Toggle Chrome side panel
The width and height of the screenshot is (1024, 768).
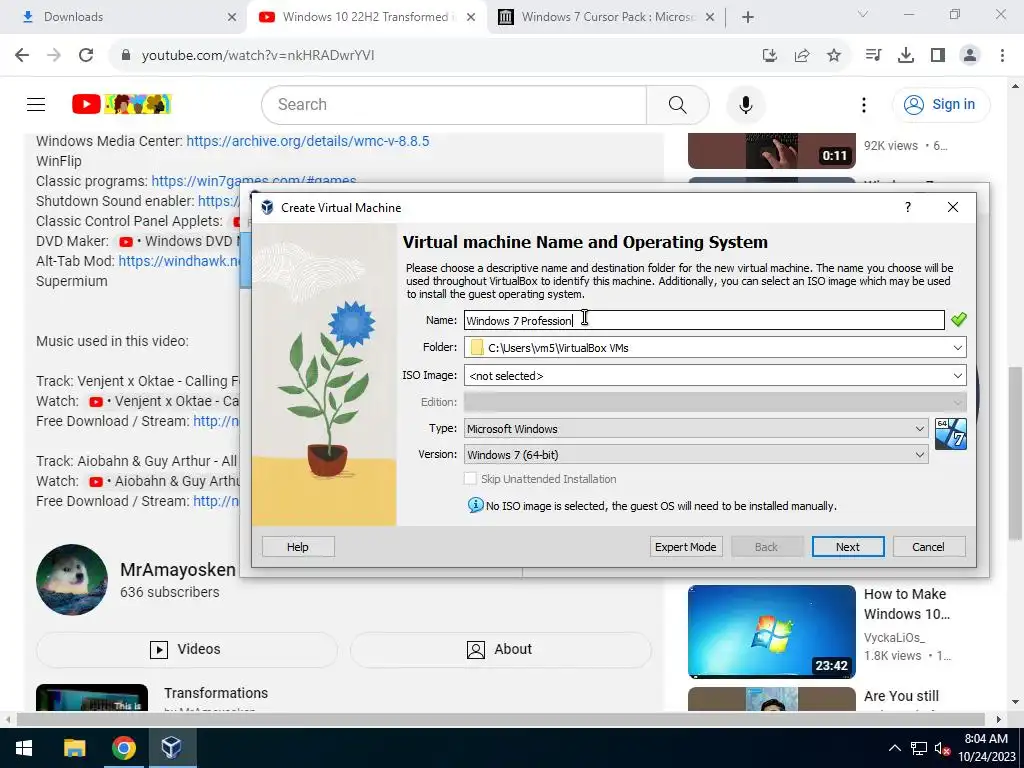tap(938, 56)
